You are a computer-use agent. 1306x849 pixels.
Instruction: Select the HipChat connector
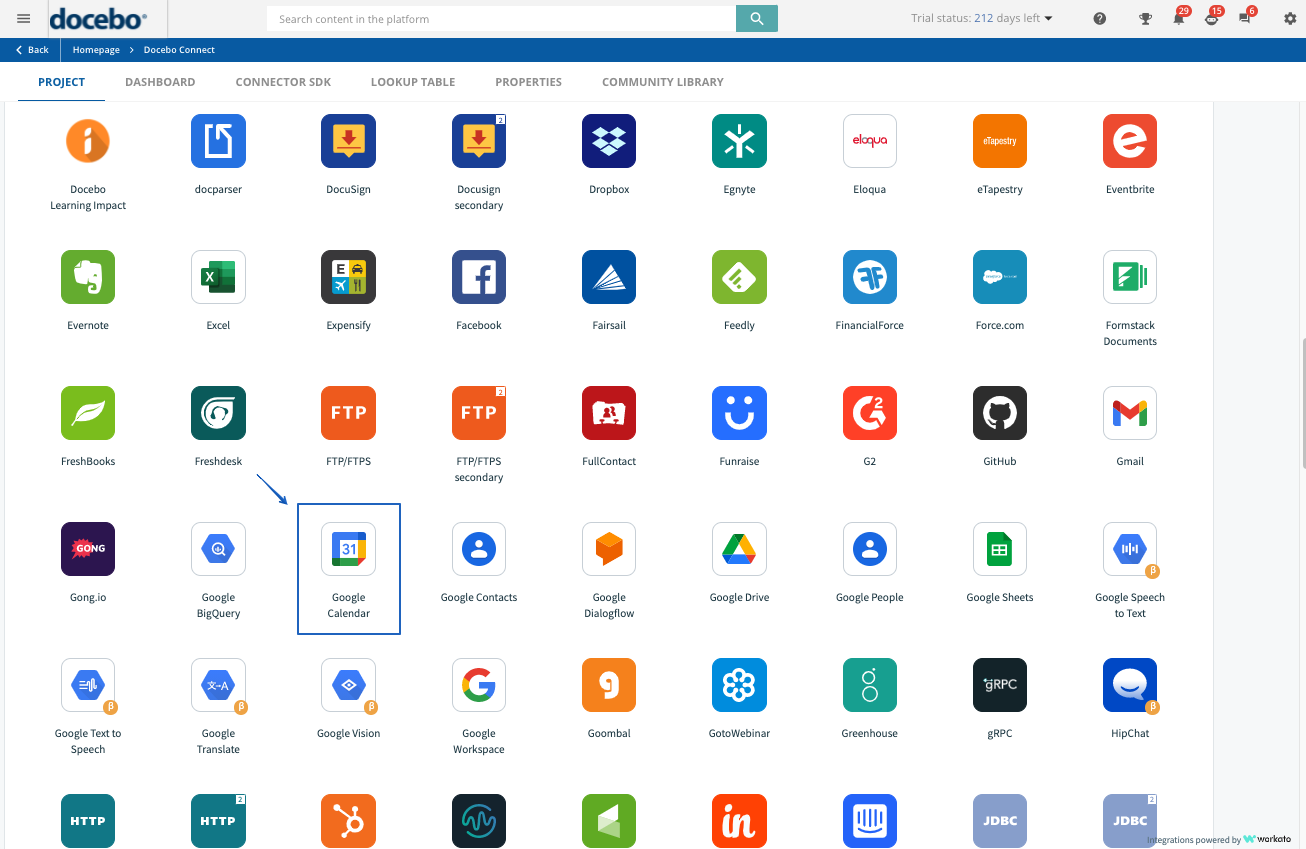pyautogui.click(x=1130, y=685)
